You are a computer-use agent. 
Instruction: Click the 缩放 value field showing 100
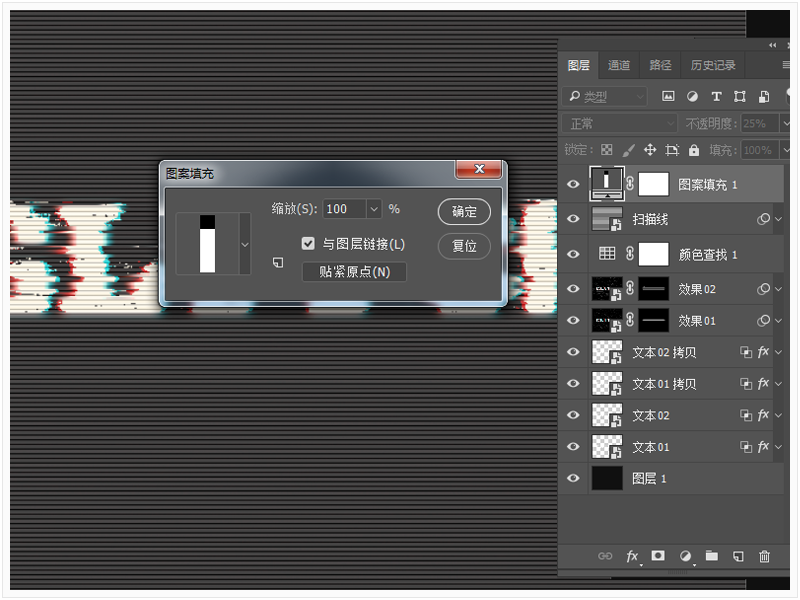344,209
